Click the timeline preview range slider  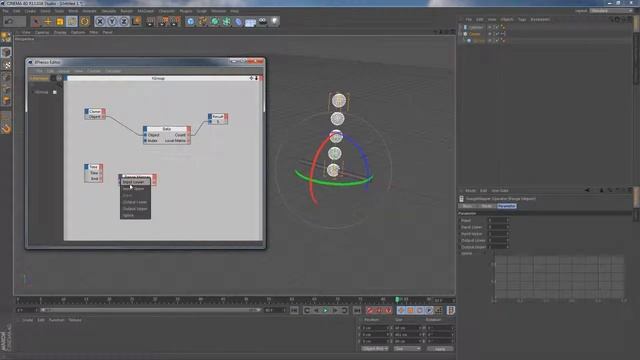click(150, 310)
